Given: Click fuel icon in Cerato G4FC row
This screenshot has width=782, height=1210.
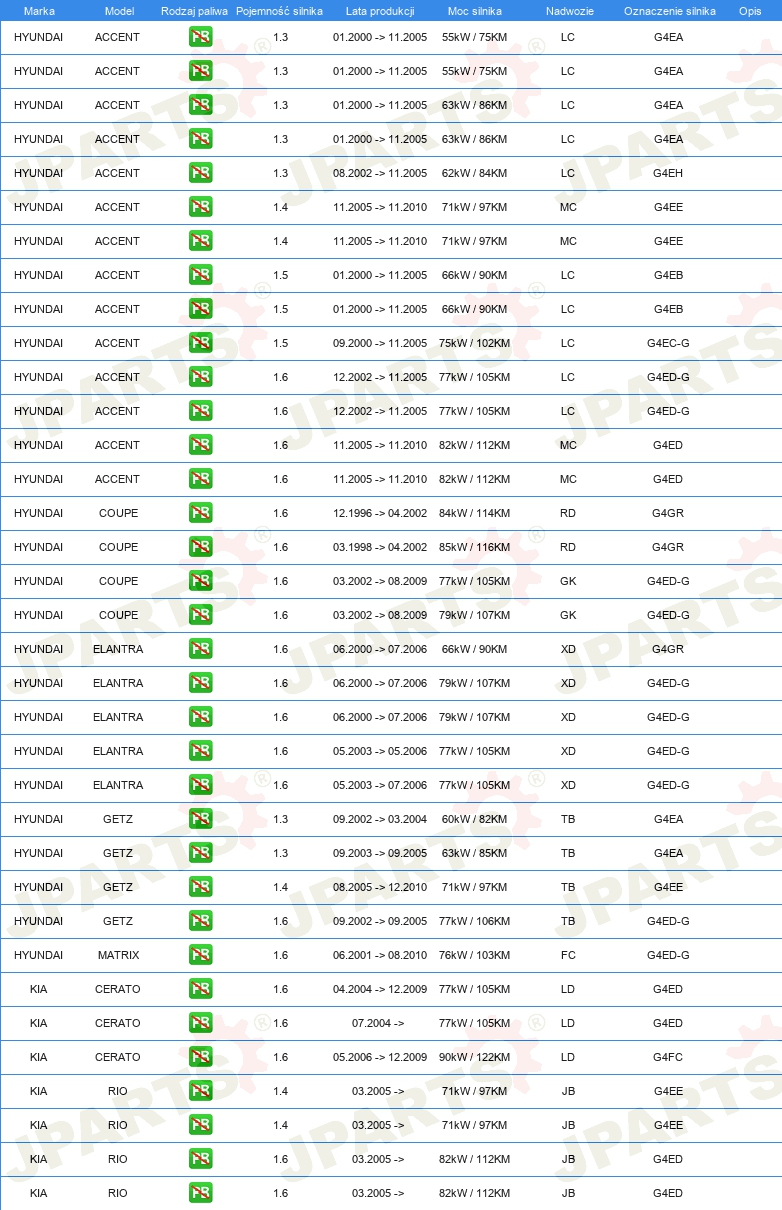Looking at the screenshot, I should click(x=200, y=1057).
